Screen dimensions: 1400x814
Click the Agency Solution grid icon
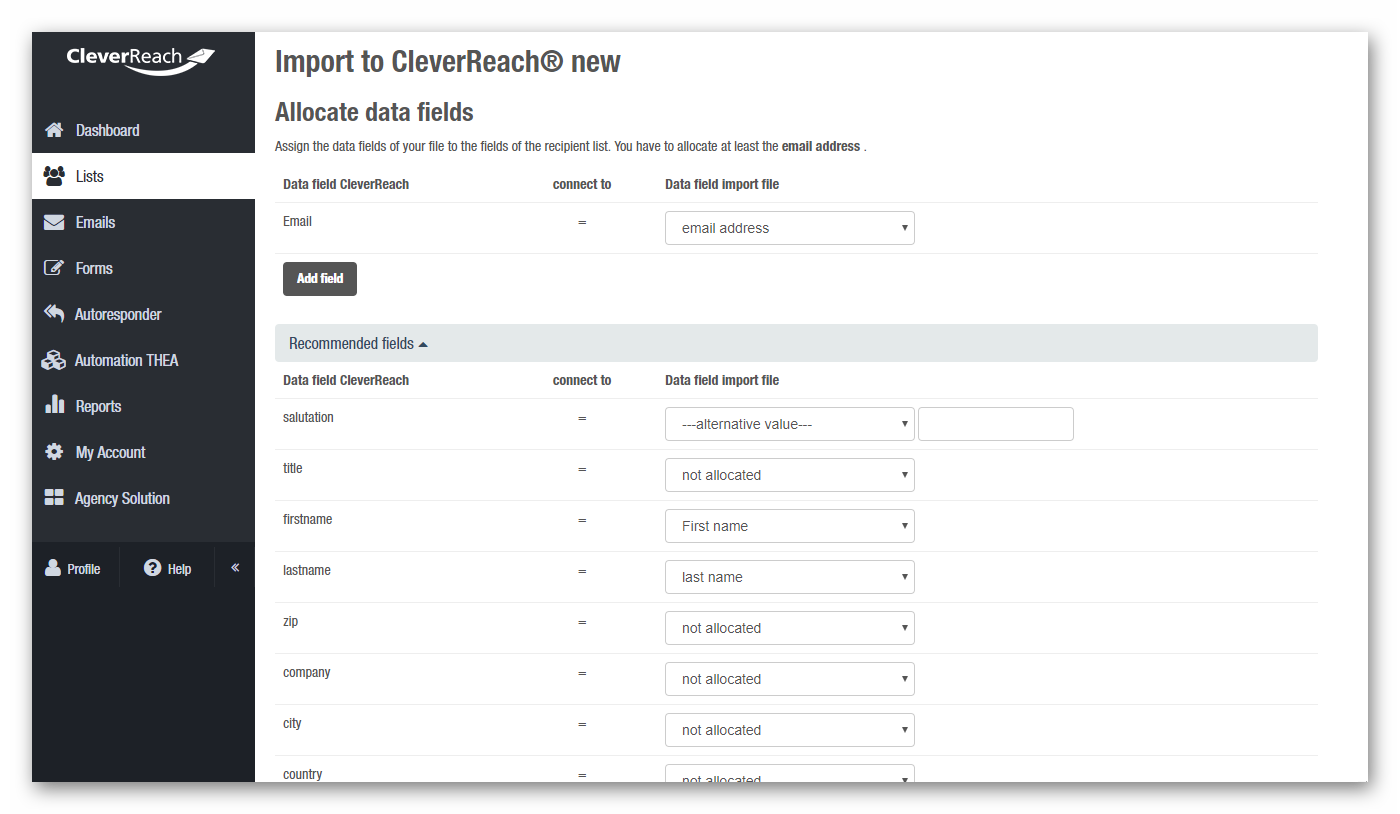point(54,498)
